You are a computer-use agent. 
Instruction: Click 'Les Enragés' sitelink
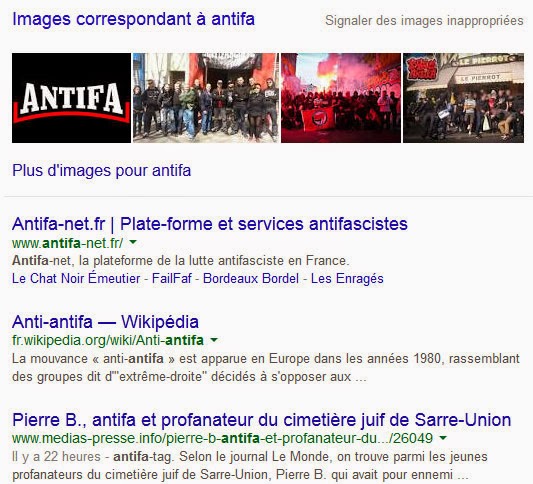tap(347, 278)
